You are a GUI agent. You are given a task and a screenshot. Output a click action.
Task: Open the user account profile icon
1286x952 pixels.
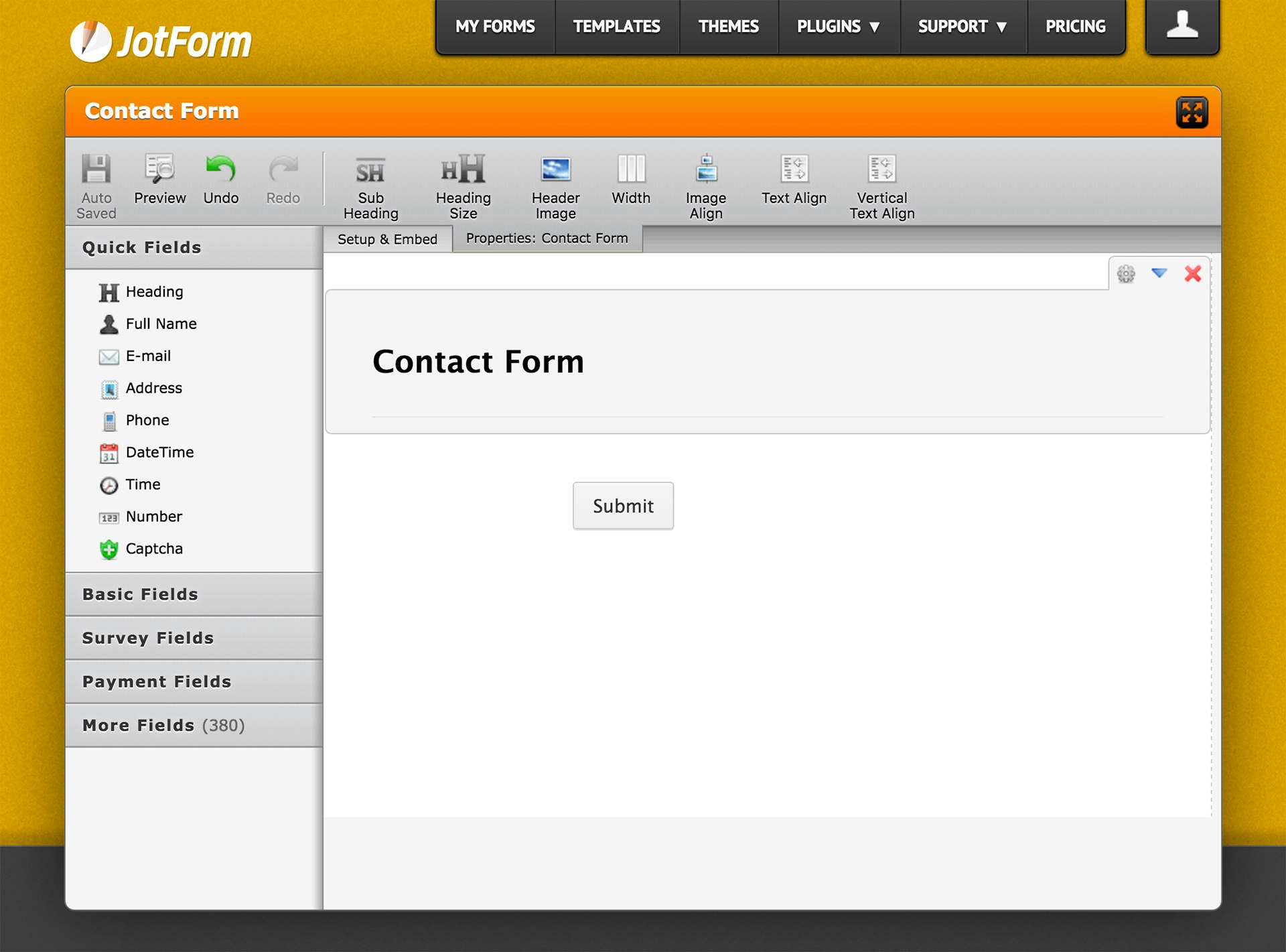click(1182, 25)
